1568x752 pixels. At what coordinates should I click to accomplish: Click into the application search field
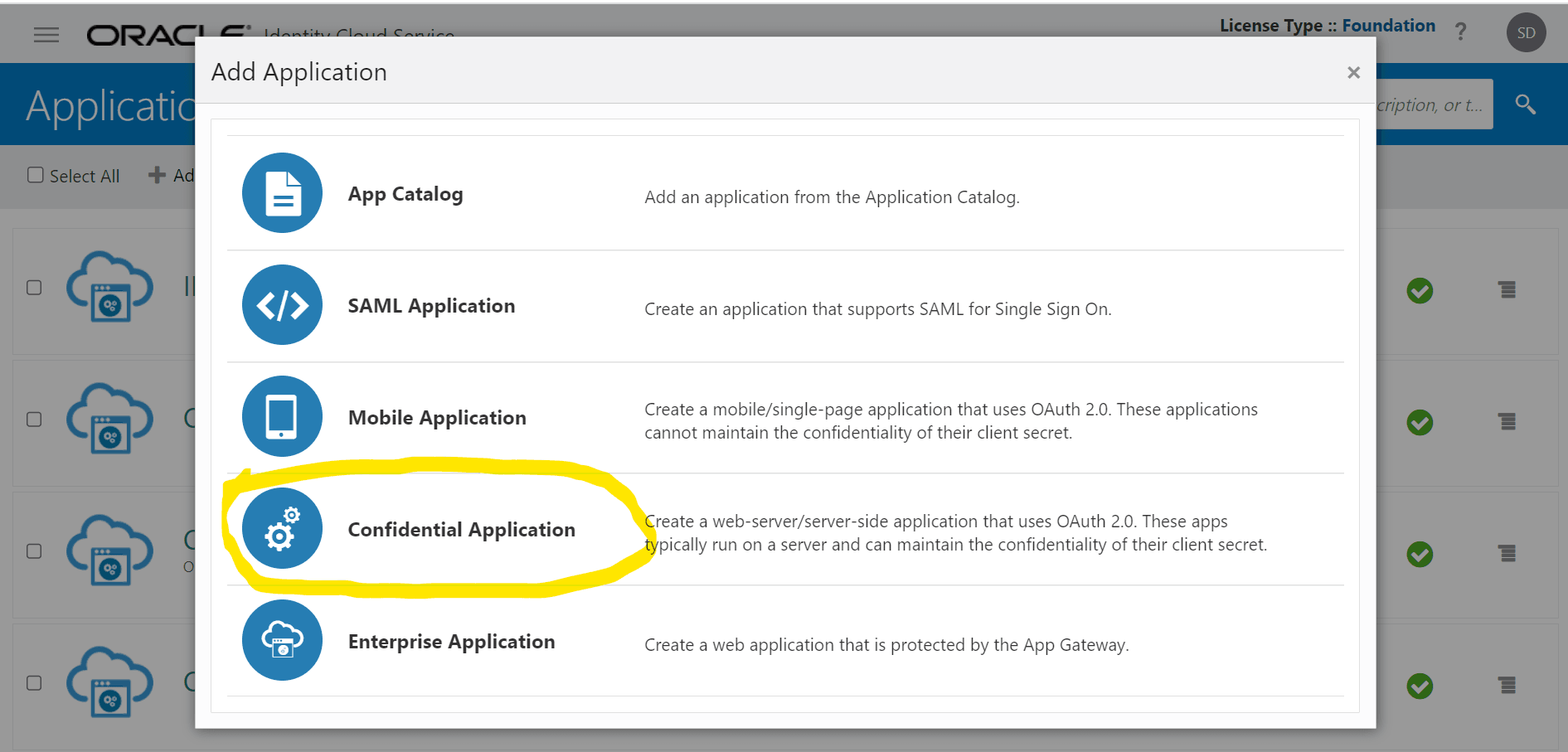1435,104
